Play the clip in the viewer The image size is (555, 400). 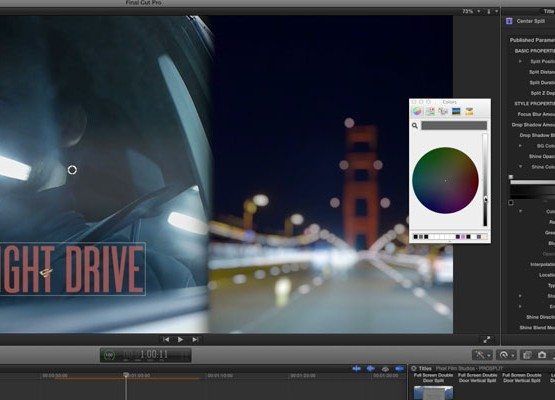(180, 339)
